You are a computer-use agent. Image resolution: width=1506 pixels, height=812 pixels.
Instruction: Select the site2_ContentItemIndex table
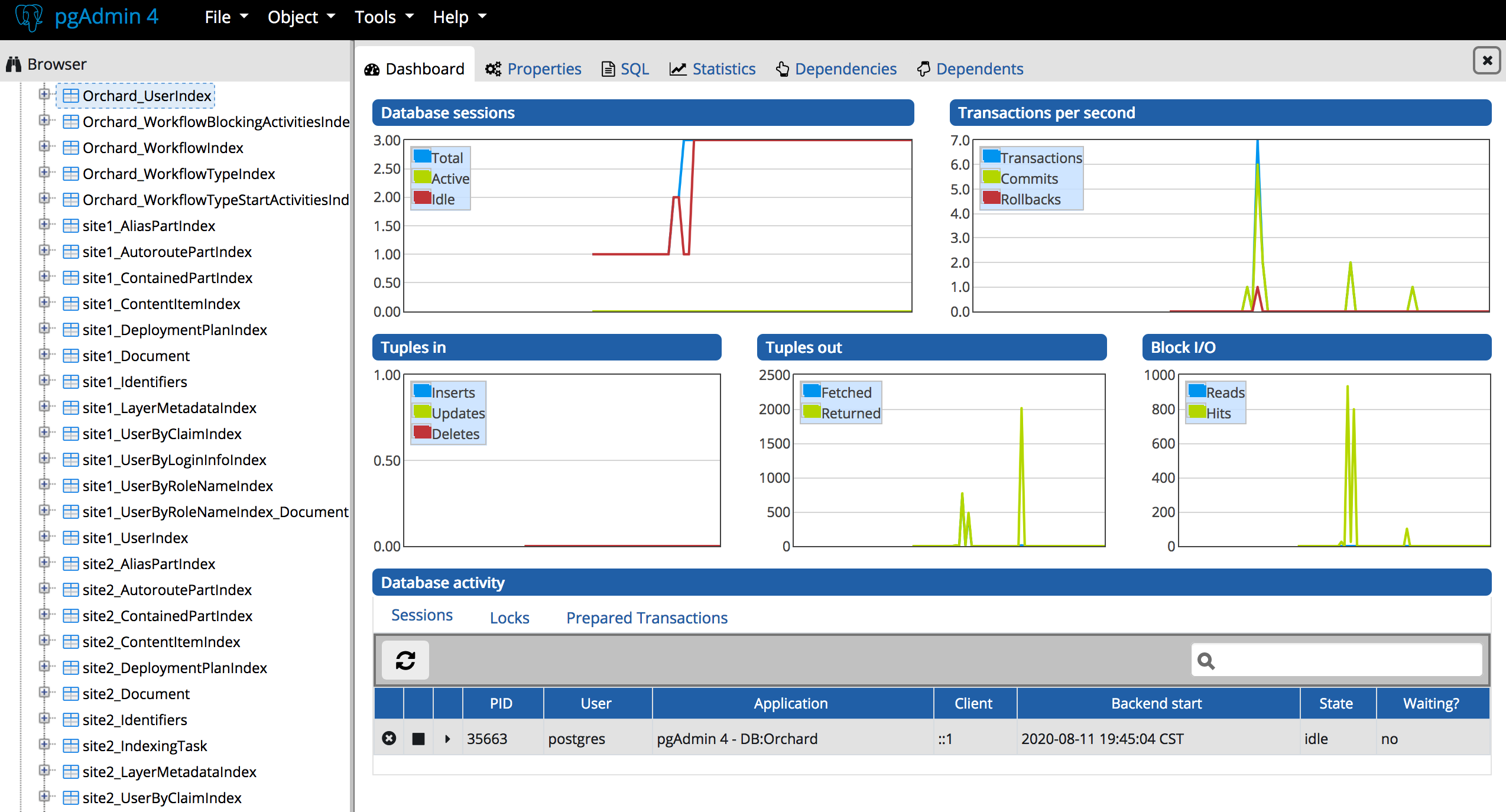161,642
